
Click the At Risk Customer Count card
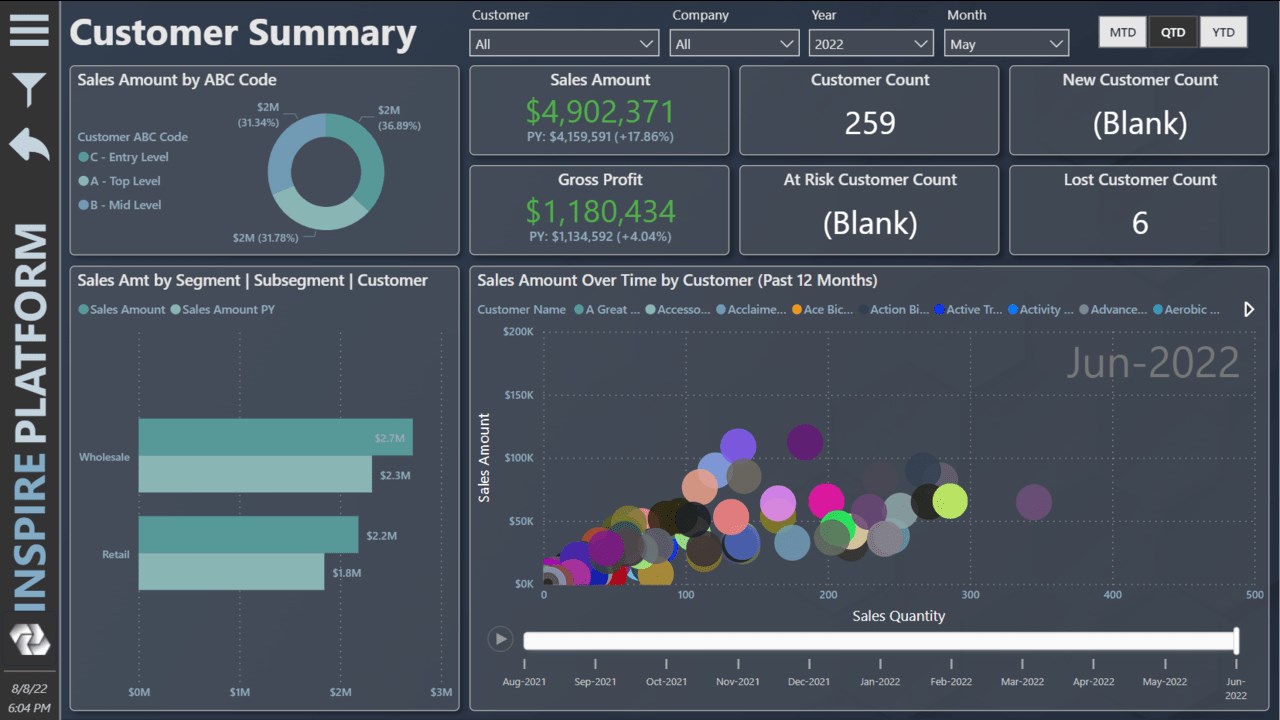point(869,210)
